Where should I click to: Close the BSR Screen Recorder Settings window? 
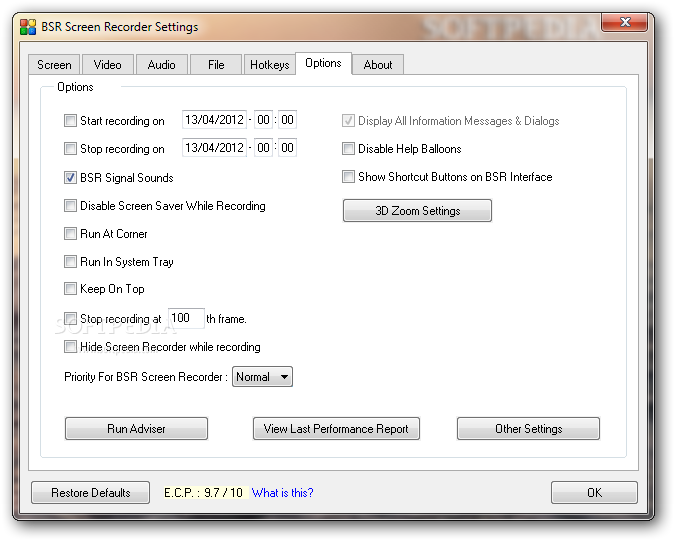(624, 22)
